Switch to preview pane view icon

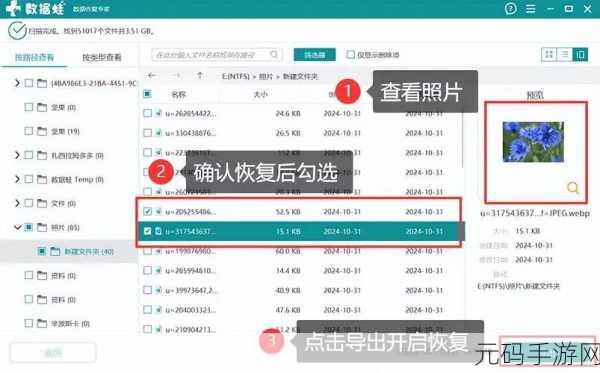(580, 55)
